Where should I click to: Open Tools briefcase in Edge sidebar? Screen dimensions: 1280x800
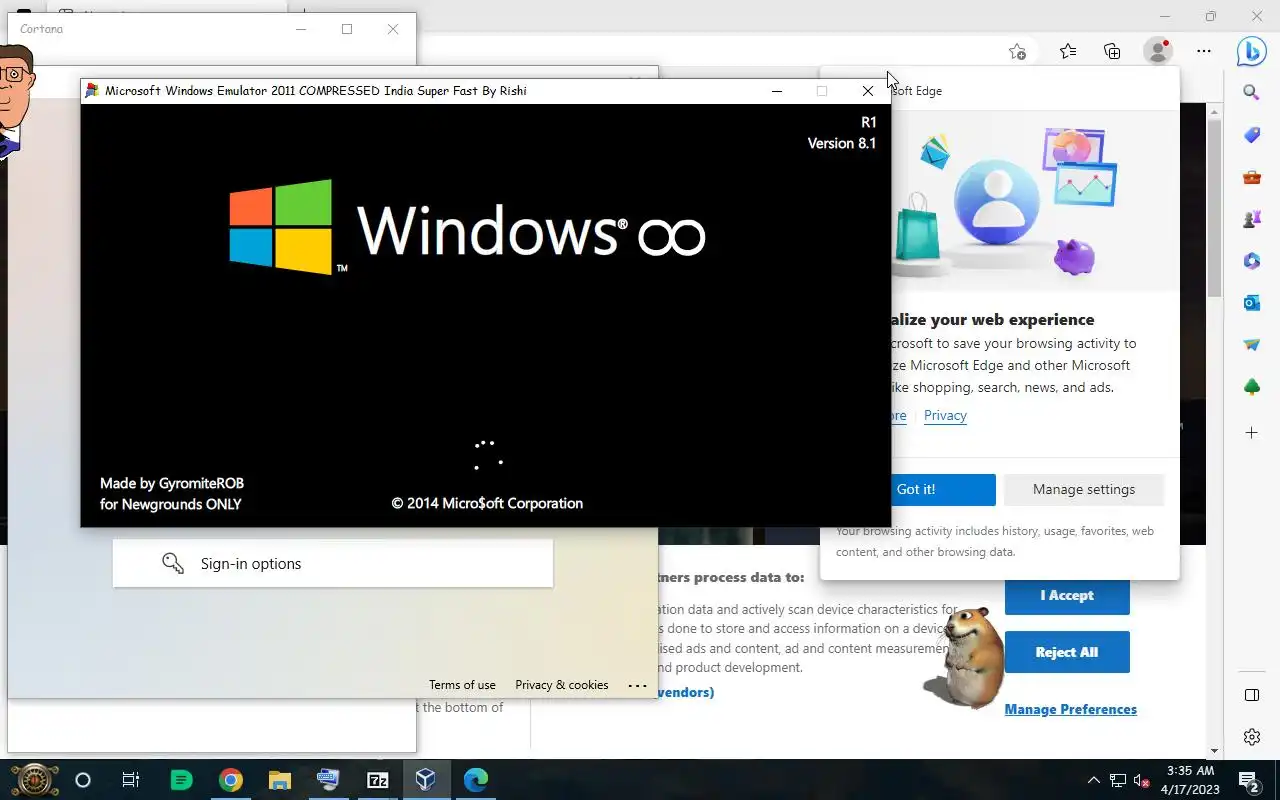(1251, 177)
